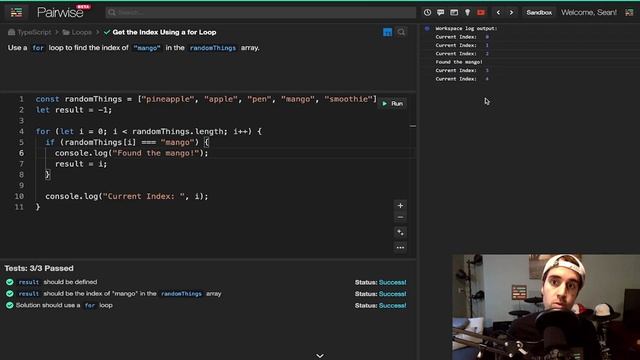Click the auto-format code sparkle icon
Screen dimensions: 640x360
tap(400, 233)
